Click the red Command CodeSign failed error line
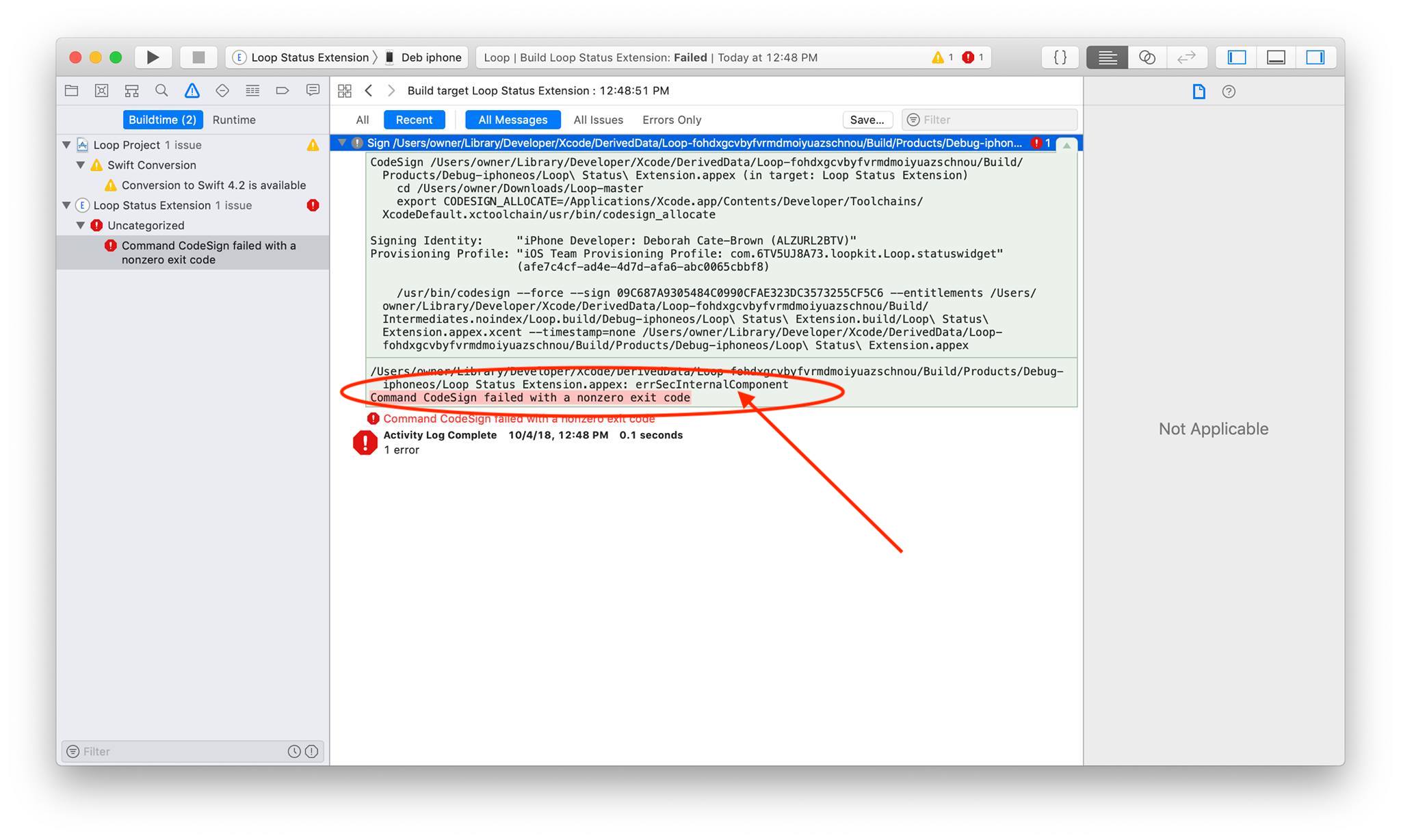This screenshot has width=1401, height=840. tap(519, 419)
